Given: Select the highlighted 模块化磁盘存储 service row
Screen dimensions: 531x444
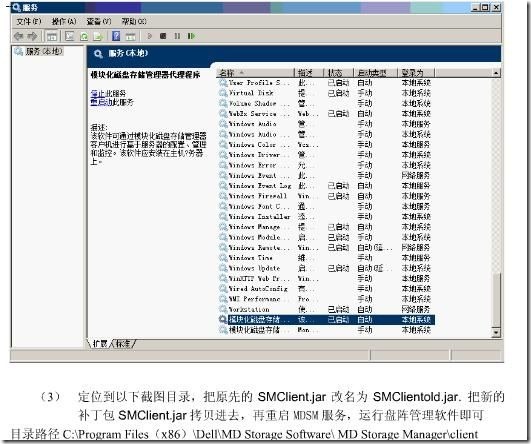Looking at the screenshot, I should [326, 319].
